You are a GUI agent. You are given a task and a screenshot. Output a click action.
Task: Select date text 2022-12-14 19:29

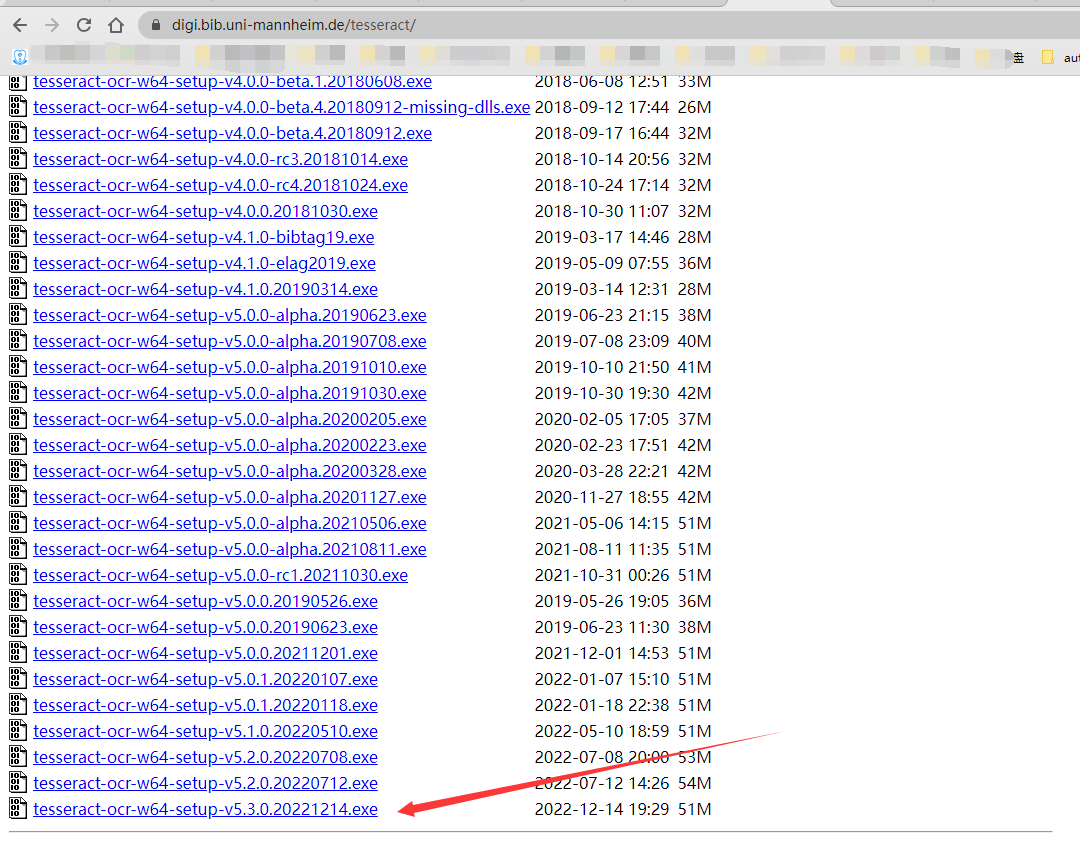[x=602, y=809]
